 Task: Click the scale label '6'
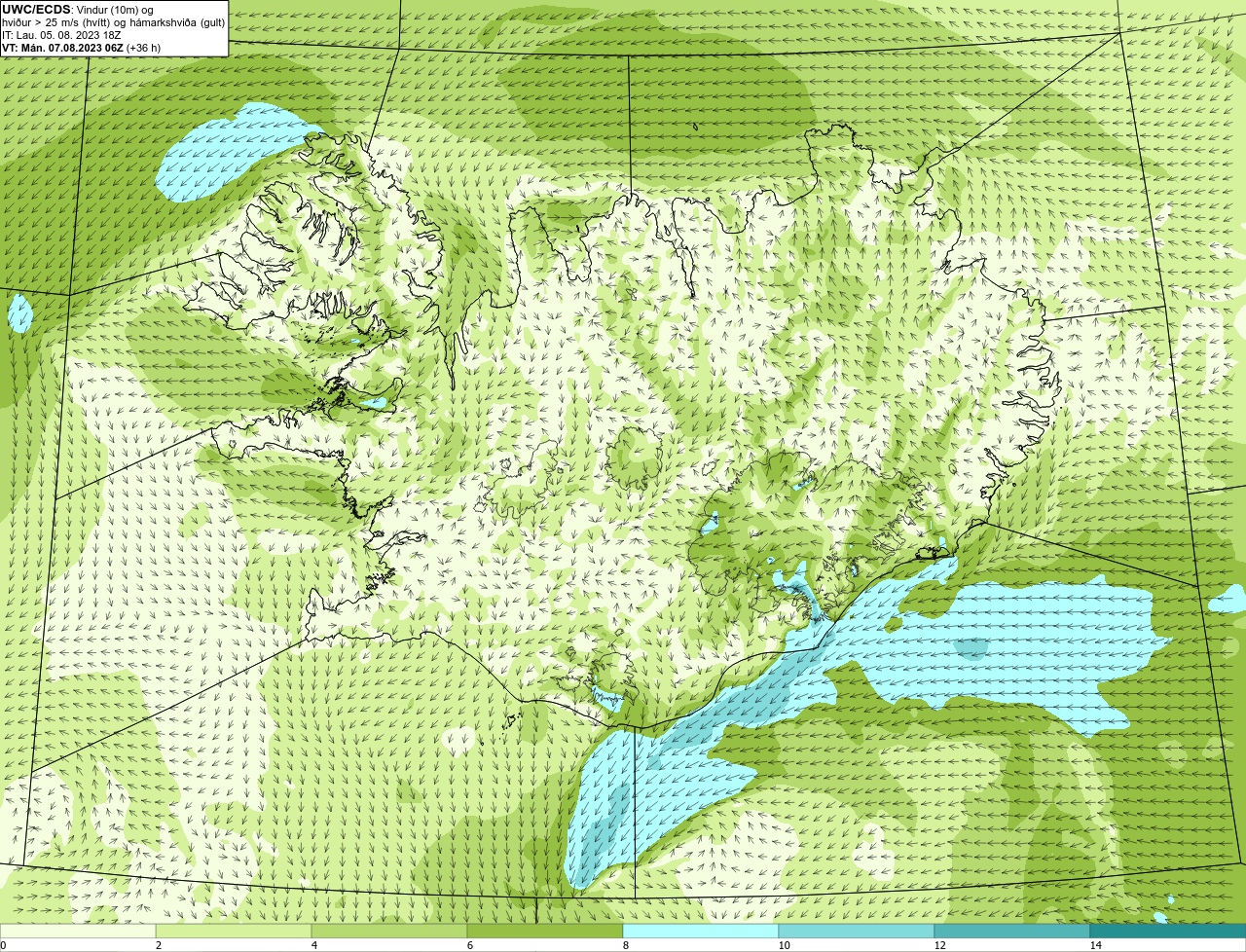469,945
